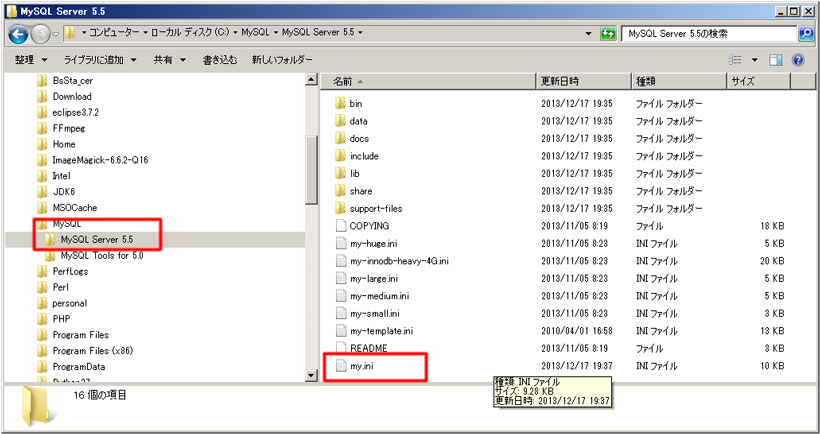Open the 共有 menu

169,60
